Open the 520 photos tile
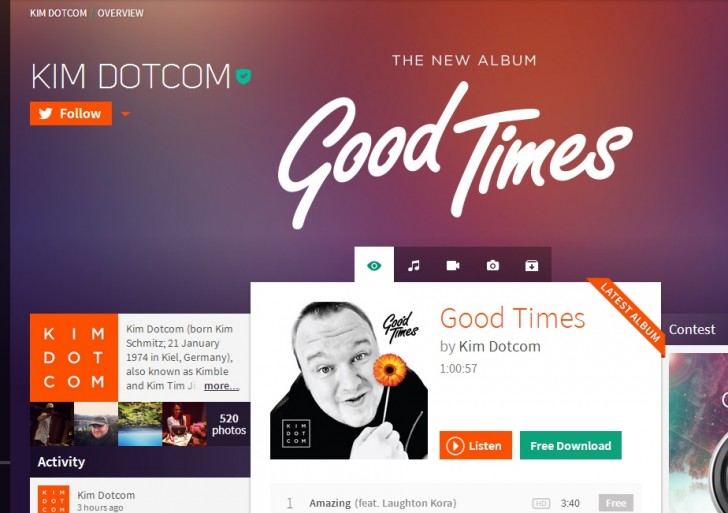728x513 pixels. (x=228, y=424)
